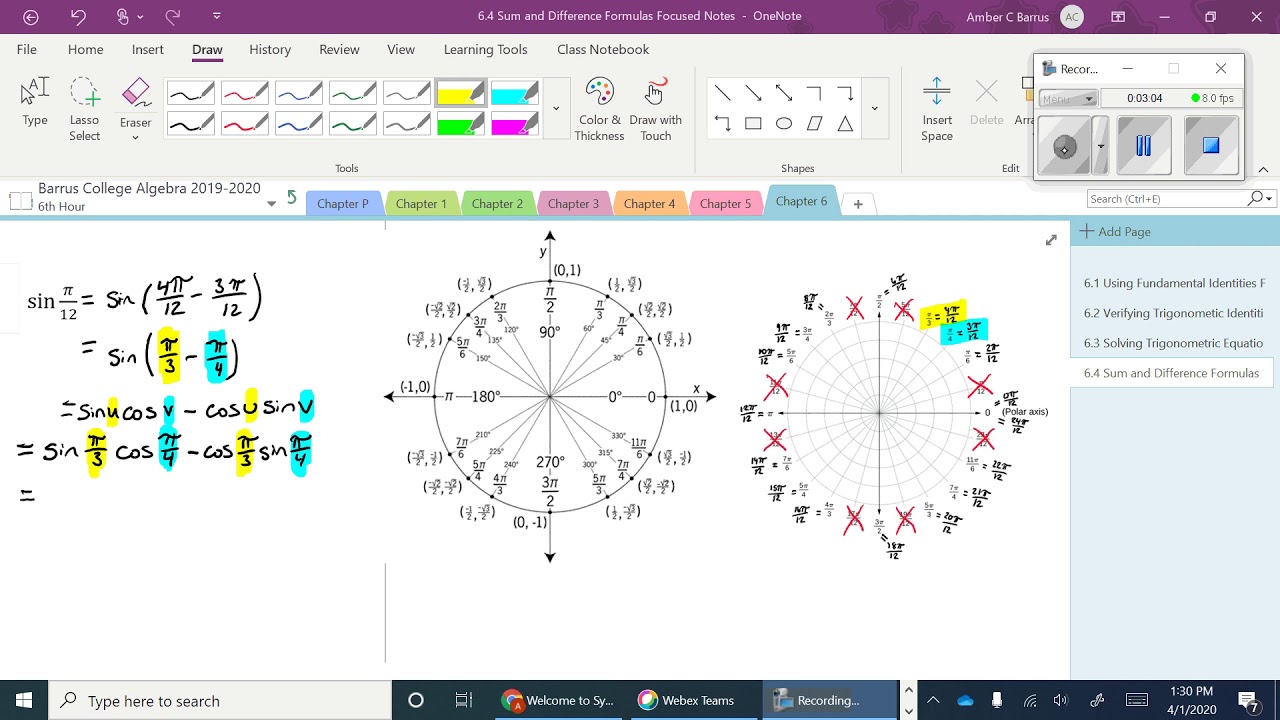Expand page to full view
Viewport: 1280px width, 720px height.
(1051, 240)
